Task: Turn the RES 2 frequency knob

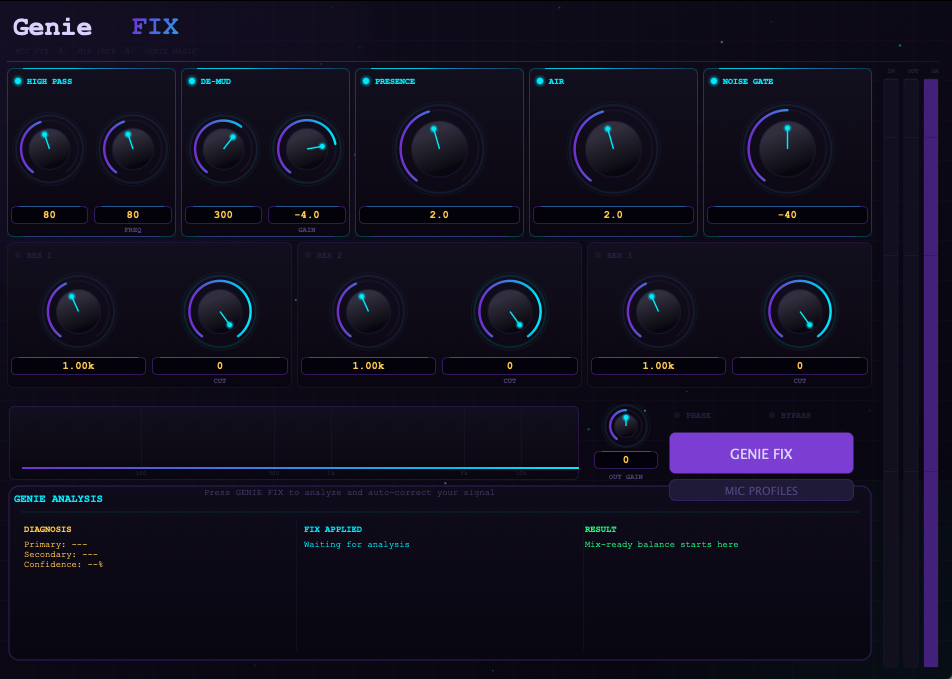Action: (x=367, y=311)
